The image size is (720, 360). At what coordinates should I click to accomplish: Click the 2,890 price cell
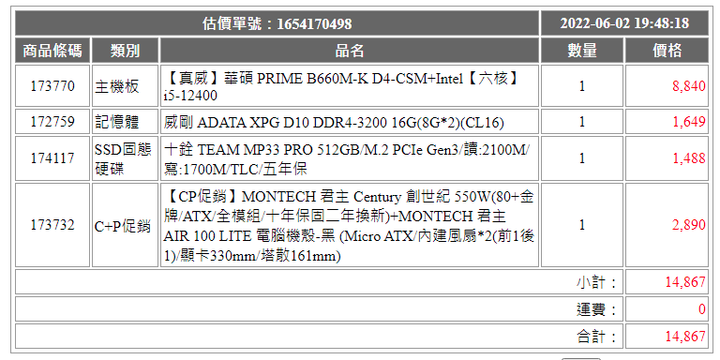coord(667,225)
